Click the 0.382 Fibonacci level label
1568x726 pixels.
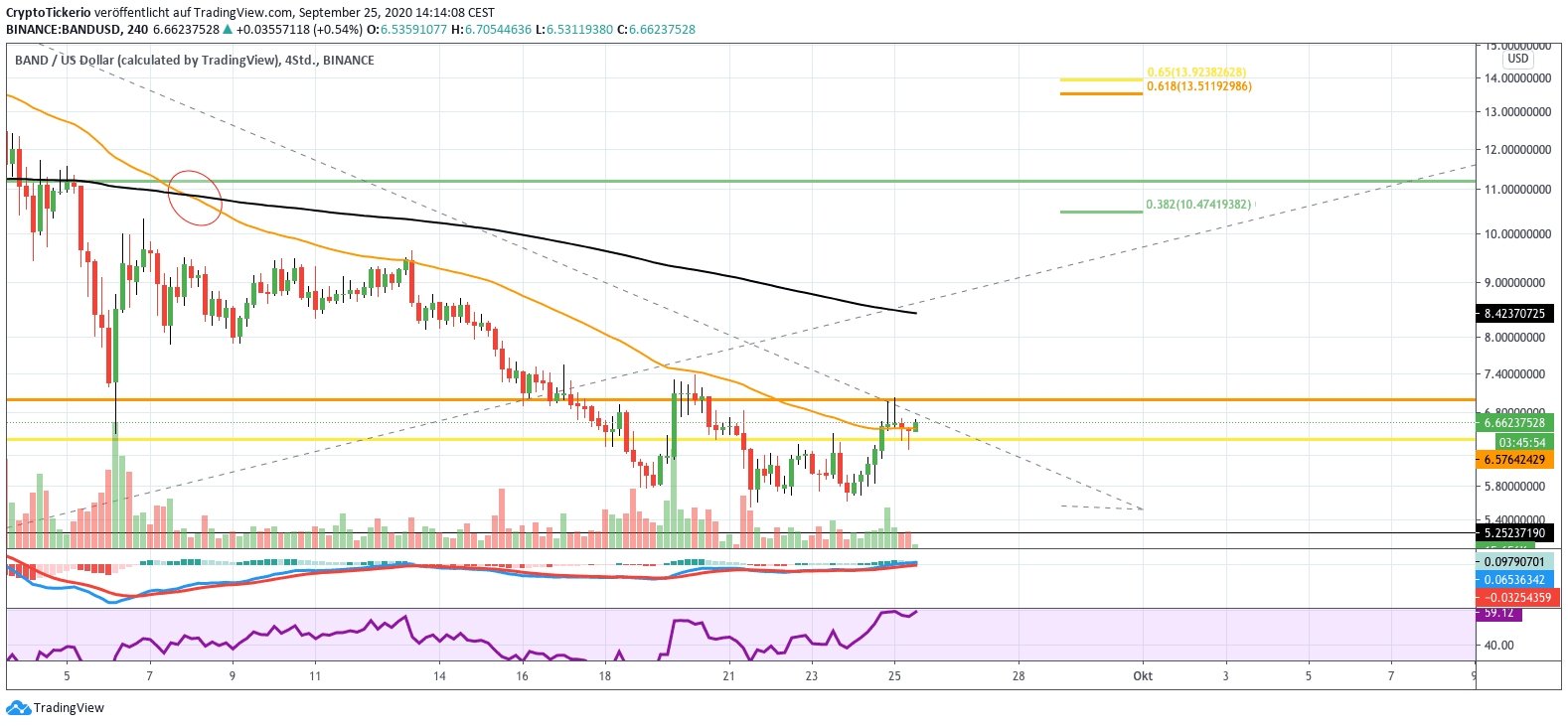(x=1197, y=205)
